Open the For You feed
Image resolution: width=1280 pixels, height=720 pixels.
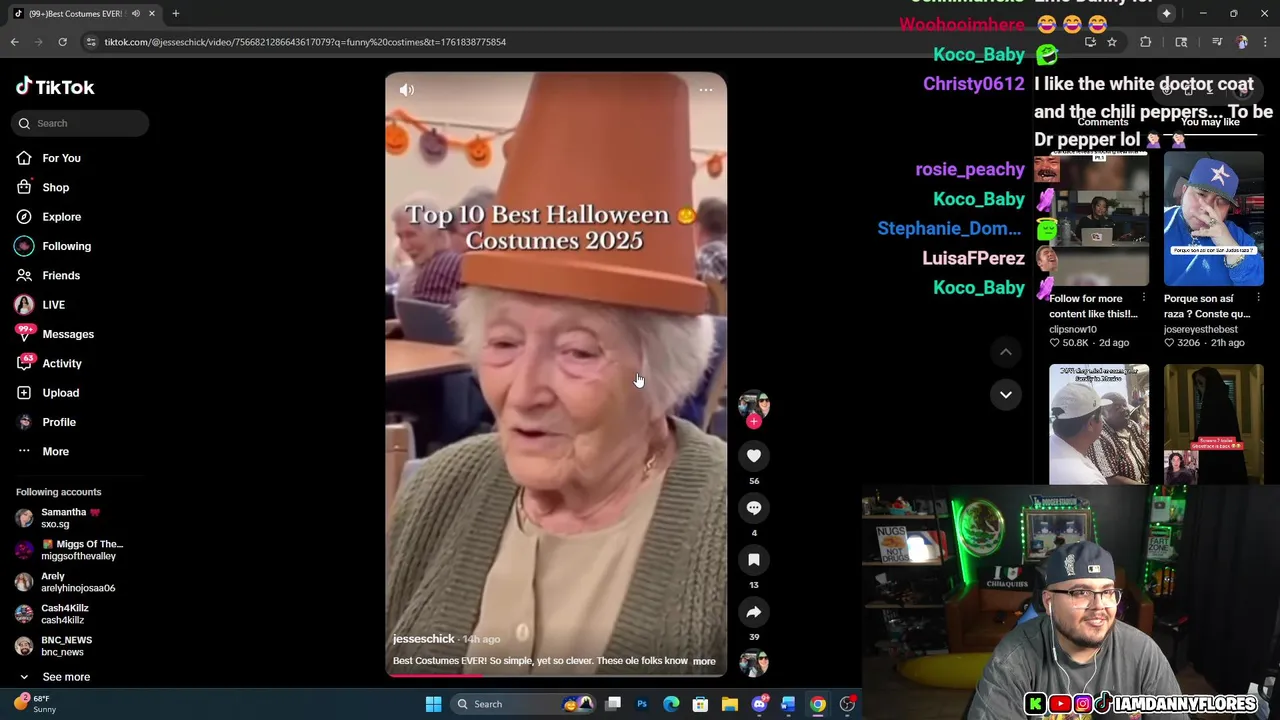point(48,158)
